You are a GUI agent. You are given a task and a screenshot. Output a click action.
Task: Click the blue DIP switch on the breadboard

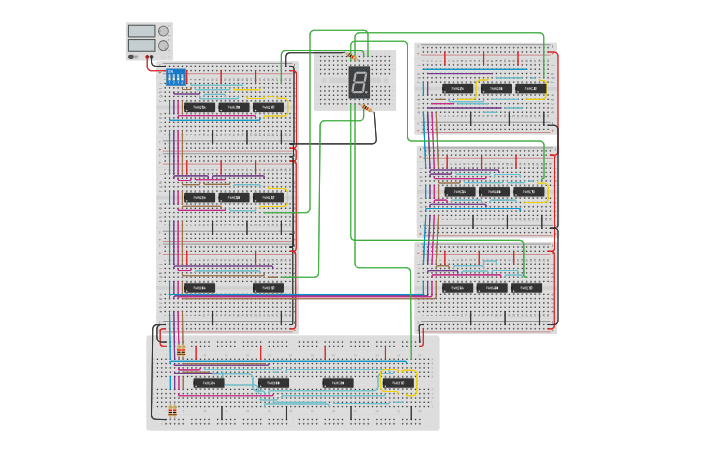[176, 76]
